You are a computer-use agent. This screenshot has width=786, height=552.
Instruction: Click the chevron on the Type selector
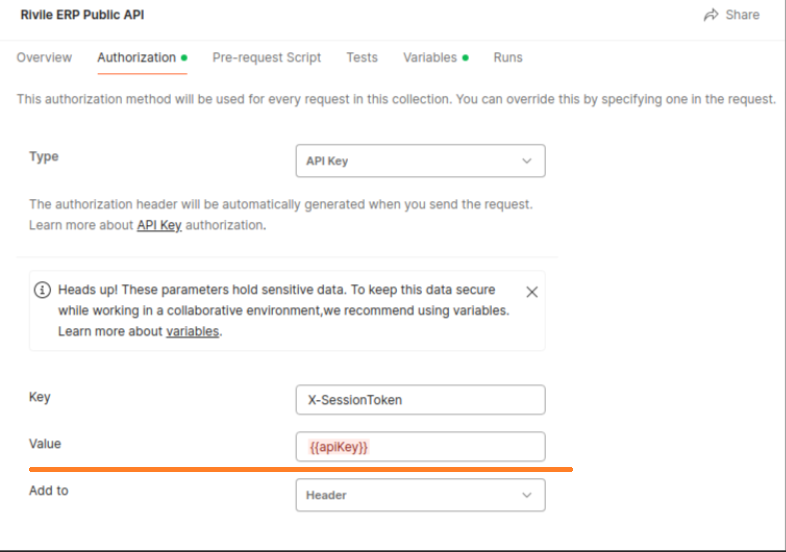[527, 161]
